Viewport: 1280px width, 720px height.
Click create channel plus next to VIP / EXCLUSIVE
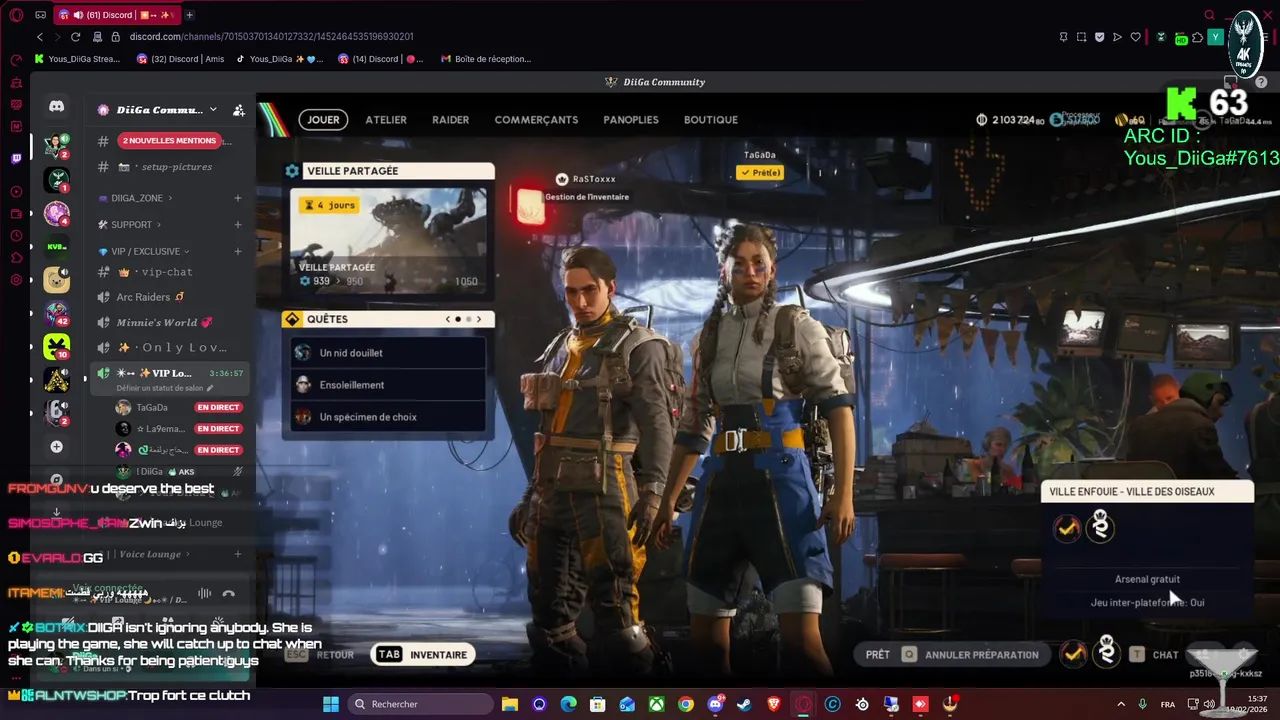(237, 251)
